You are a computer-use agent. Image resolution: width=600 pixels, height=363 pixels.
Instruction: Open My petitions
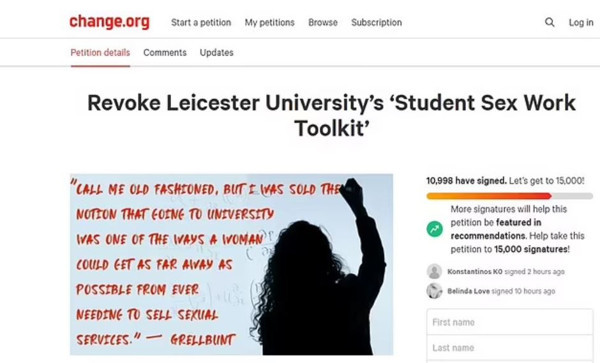pyautogui.click(x=270, y=23)
